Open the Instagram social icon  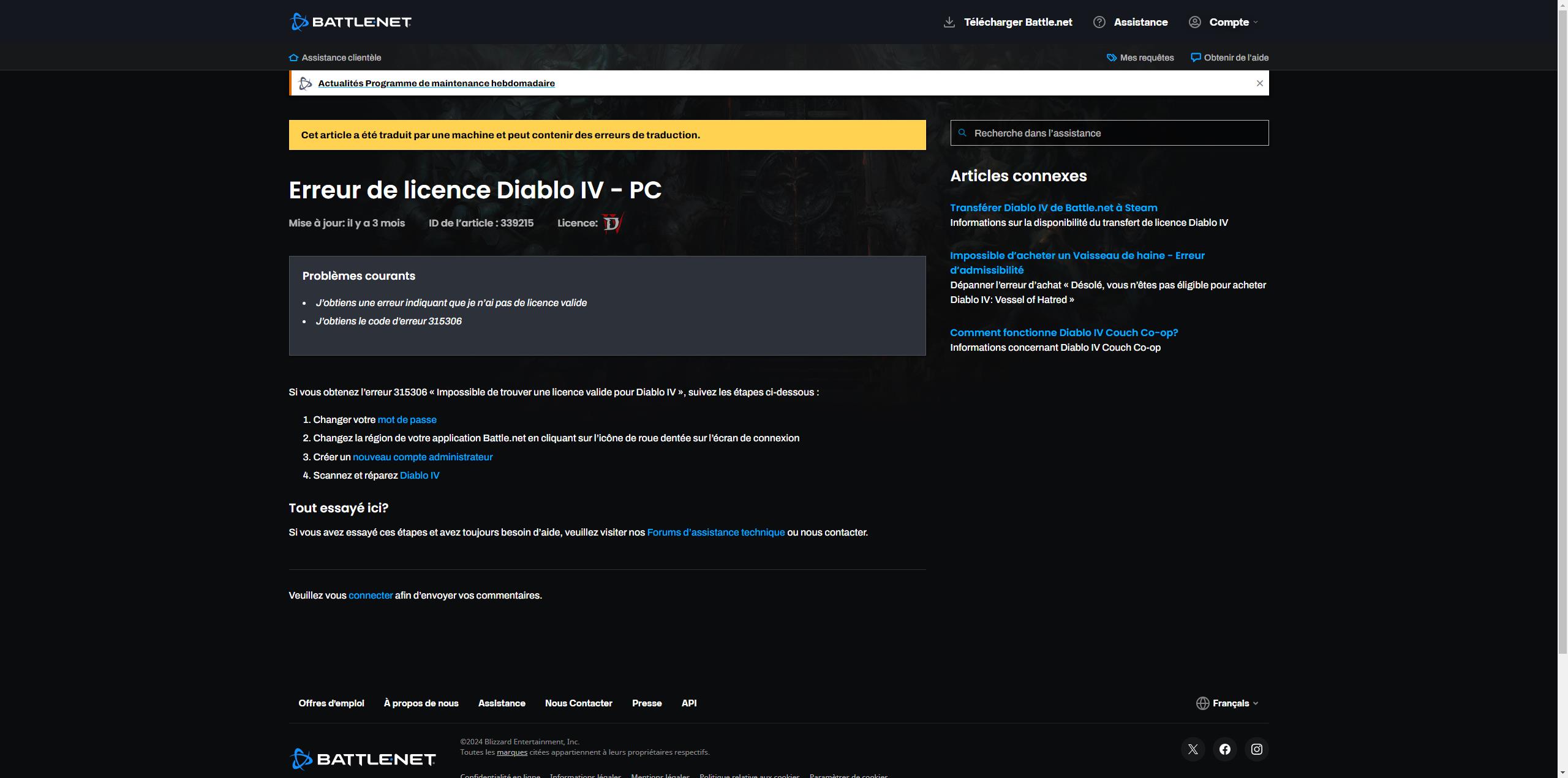point(1256,749)
